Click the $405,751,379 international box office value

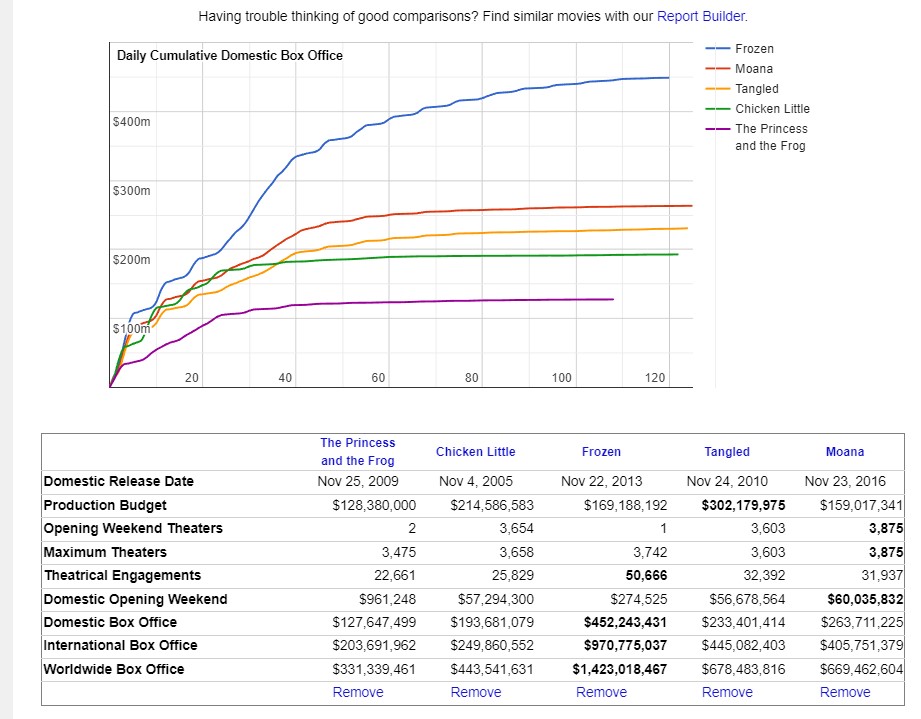click(862, 645)
